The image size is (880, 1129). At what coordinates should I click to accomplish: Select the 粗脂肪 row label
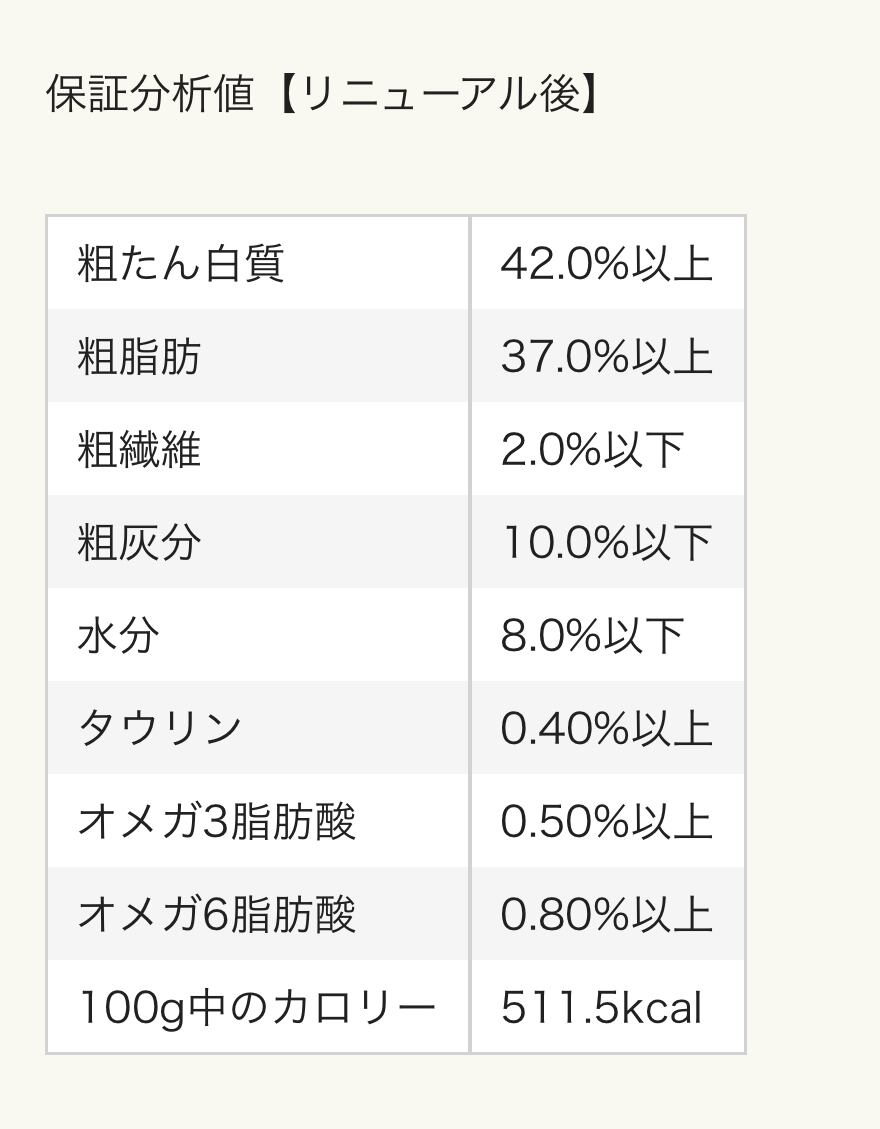[139, 357]
